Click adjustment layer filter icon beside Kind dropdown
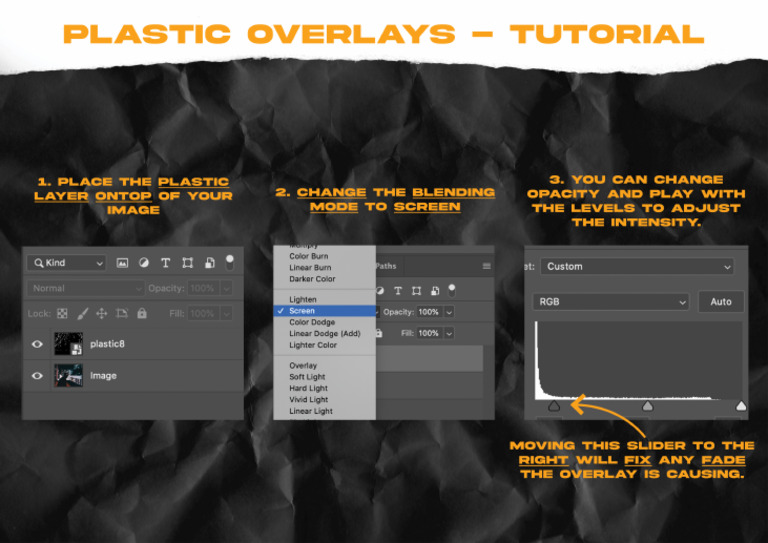Screen dimensions: 768x543 coord(144,263)
